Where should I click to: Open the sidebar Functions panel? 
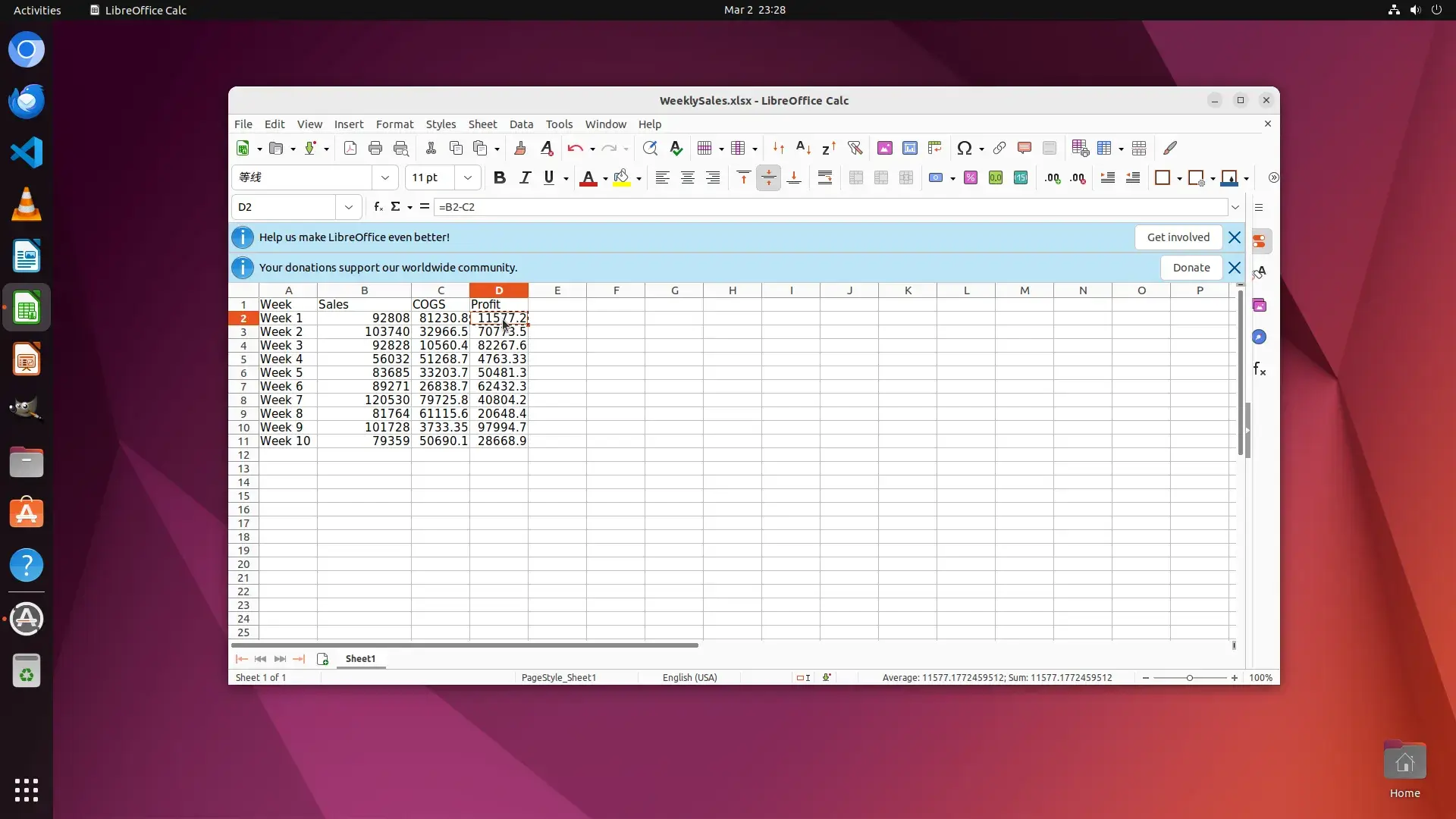1259,369
